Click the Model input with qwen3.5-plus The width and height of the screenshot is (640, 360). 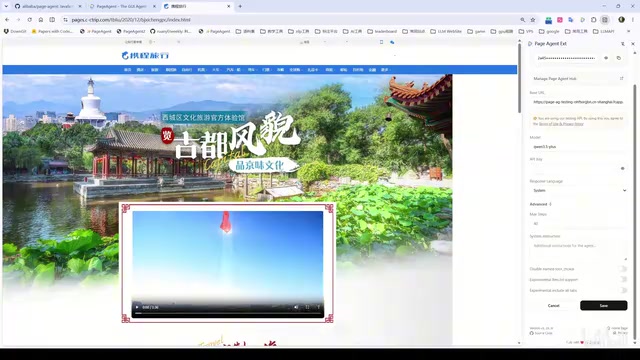578,146
